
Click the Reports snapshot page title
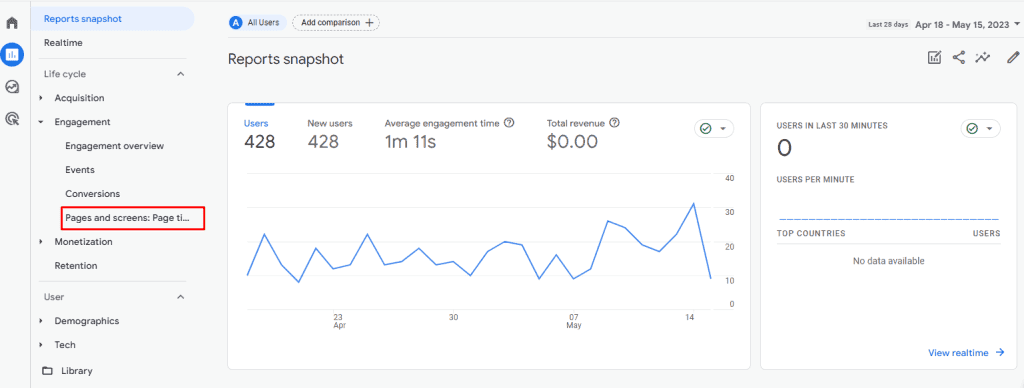tap(285, 59)
